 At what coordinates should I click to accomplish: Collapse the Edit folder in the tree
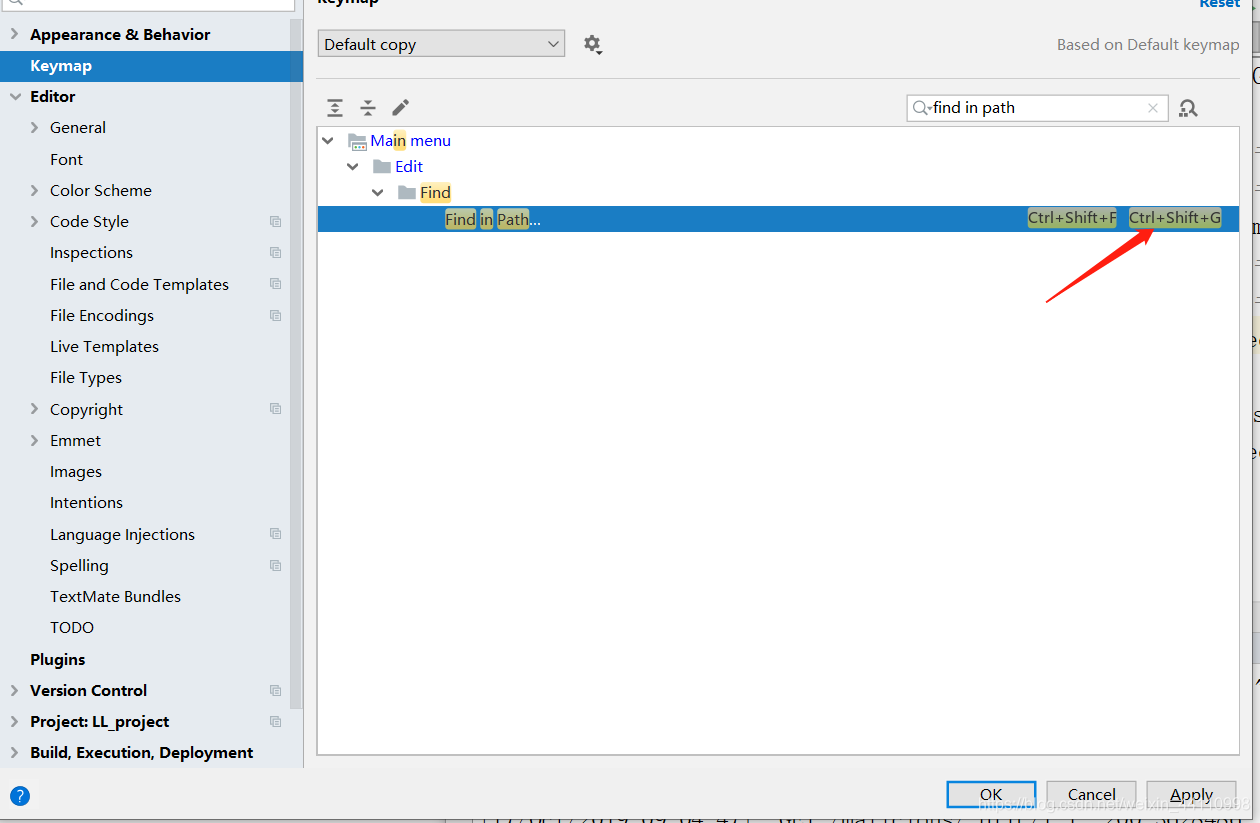[x=352, y=166]
